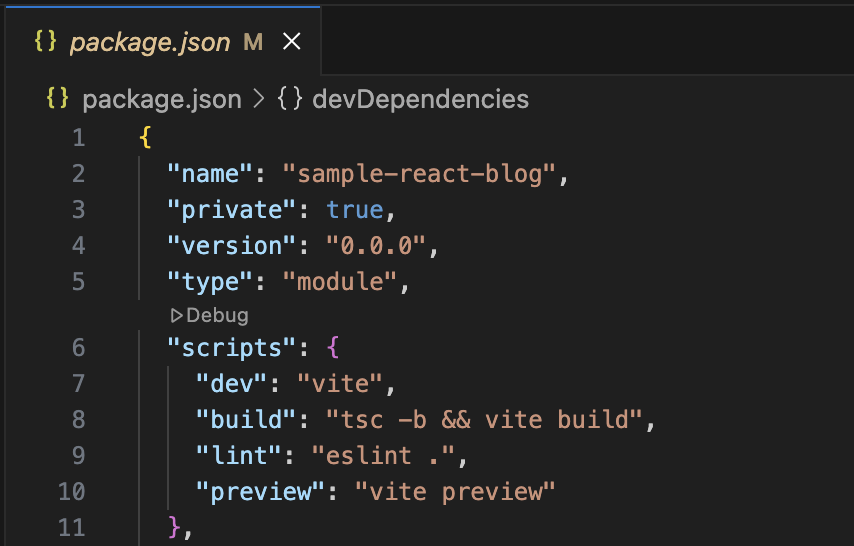Click the JSON braces icon starting the breadcrumb
Viewport: 854px width, 546px height.
tap(58, 99)
